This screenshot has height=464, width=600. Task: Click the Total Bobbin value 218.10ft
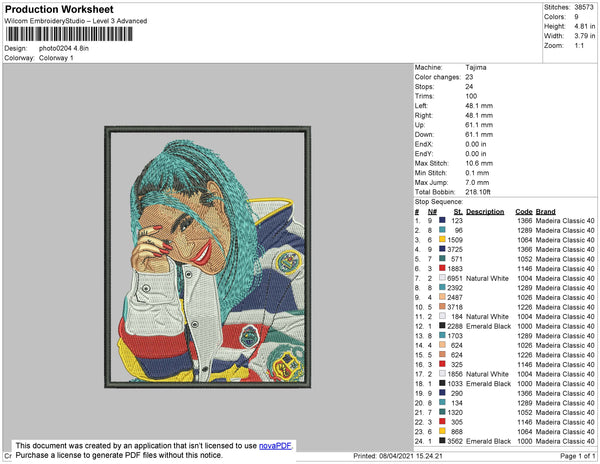(478, 192)
